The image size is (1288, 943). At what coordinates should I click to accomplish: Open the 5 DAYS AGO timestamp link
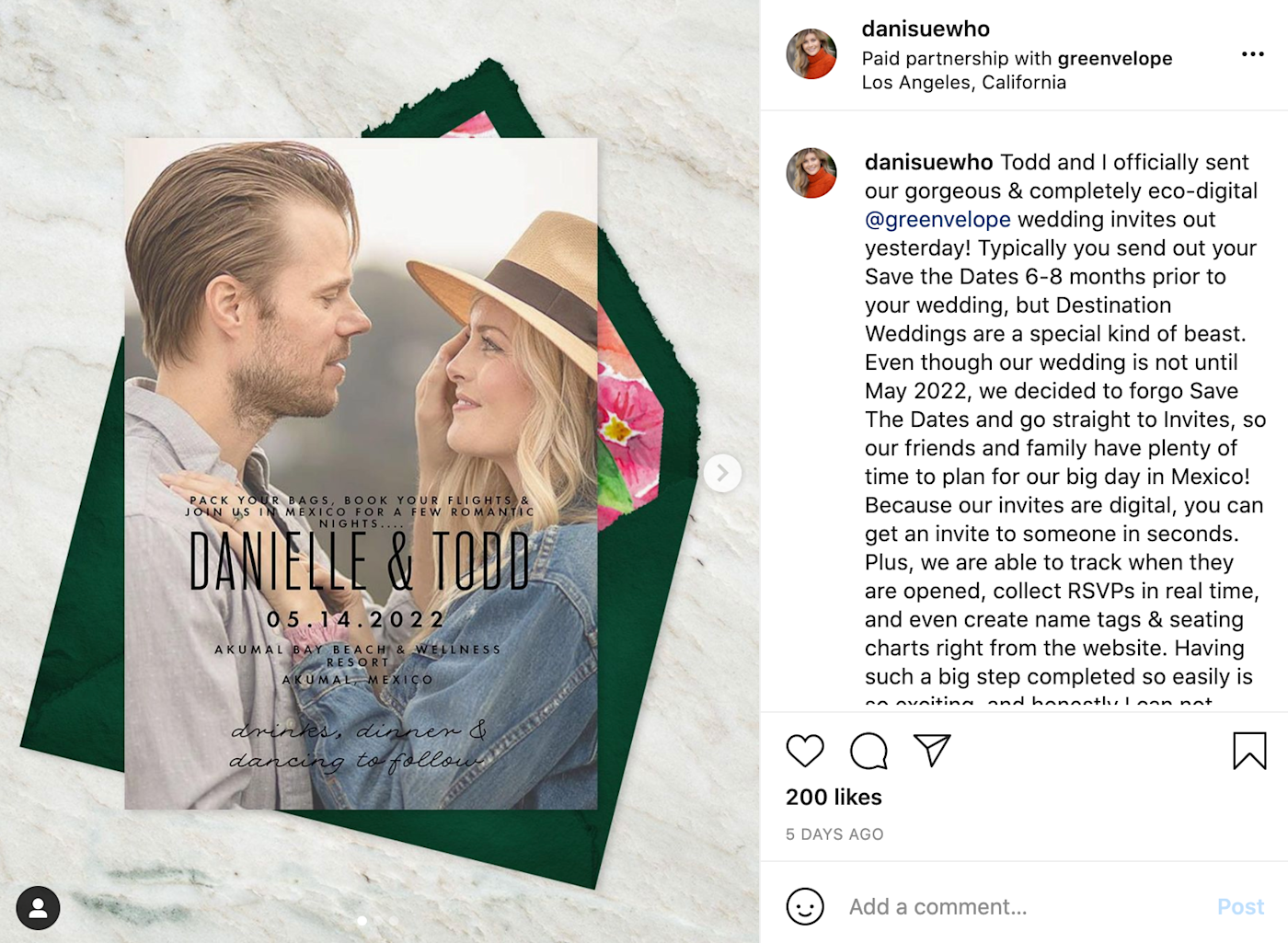[834, 834]
